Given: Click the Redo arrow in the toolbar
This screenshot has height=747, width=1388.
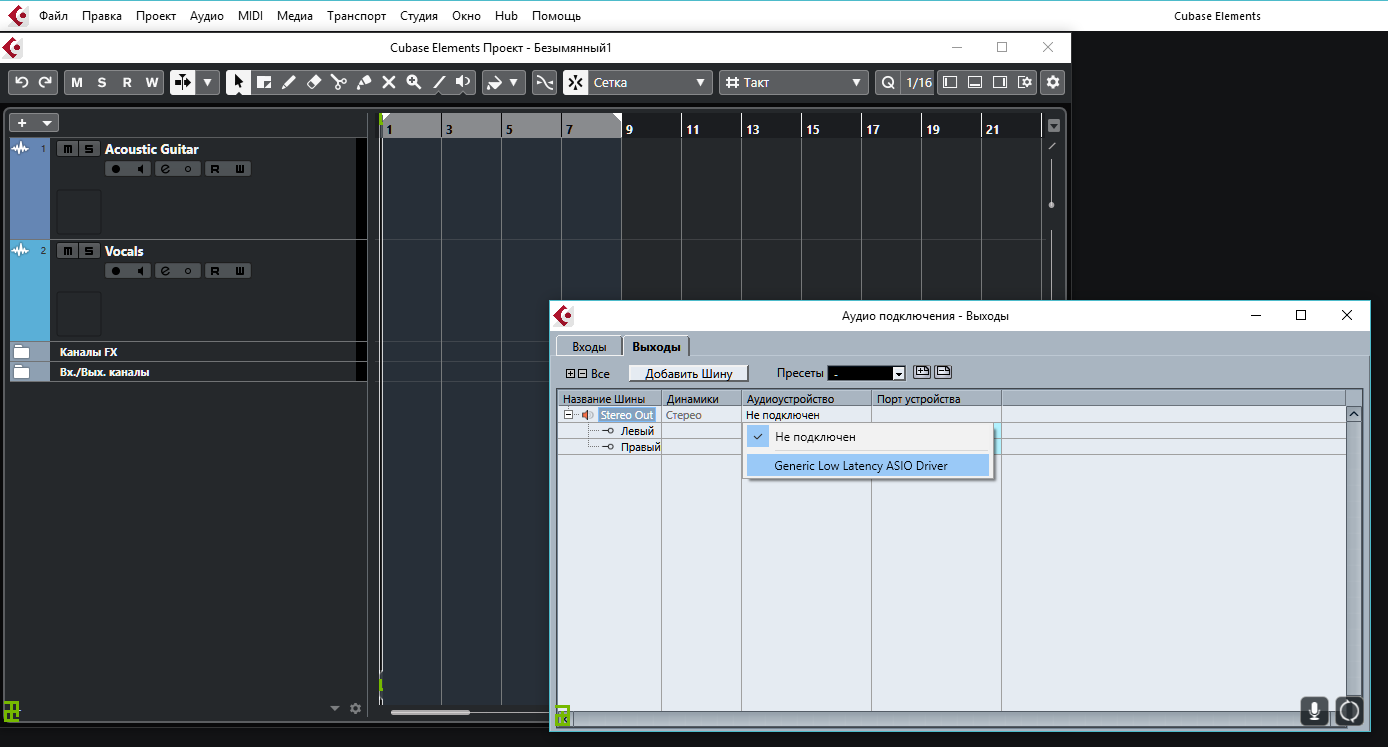Looking at the screenshot, I should point(44,82).
